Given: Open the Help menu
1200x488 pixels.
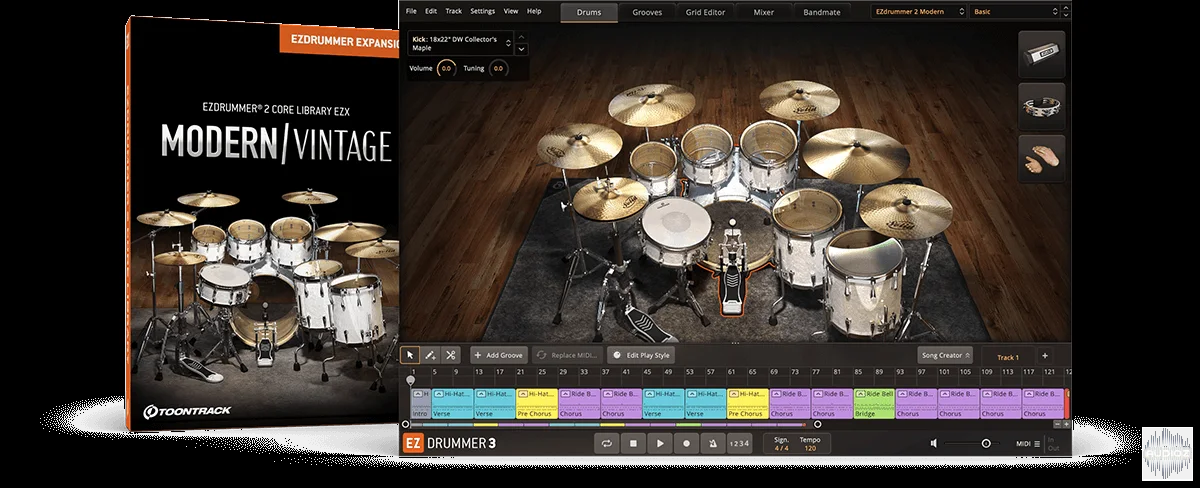Looking at the screenshot, I should [x=534, y=11].
